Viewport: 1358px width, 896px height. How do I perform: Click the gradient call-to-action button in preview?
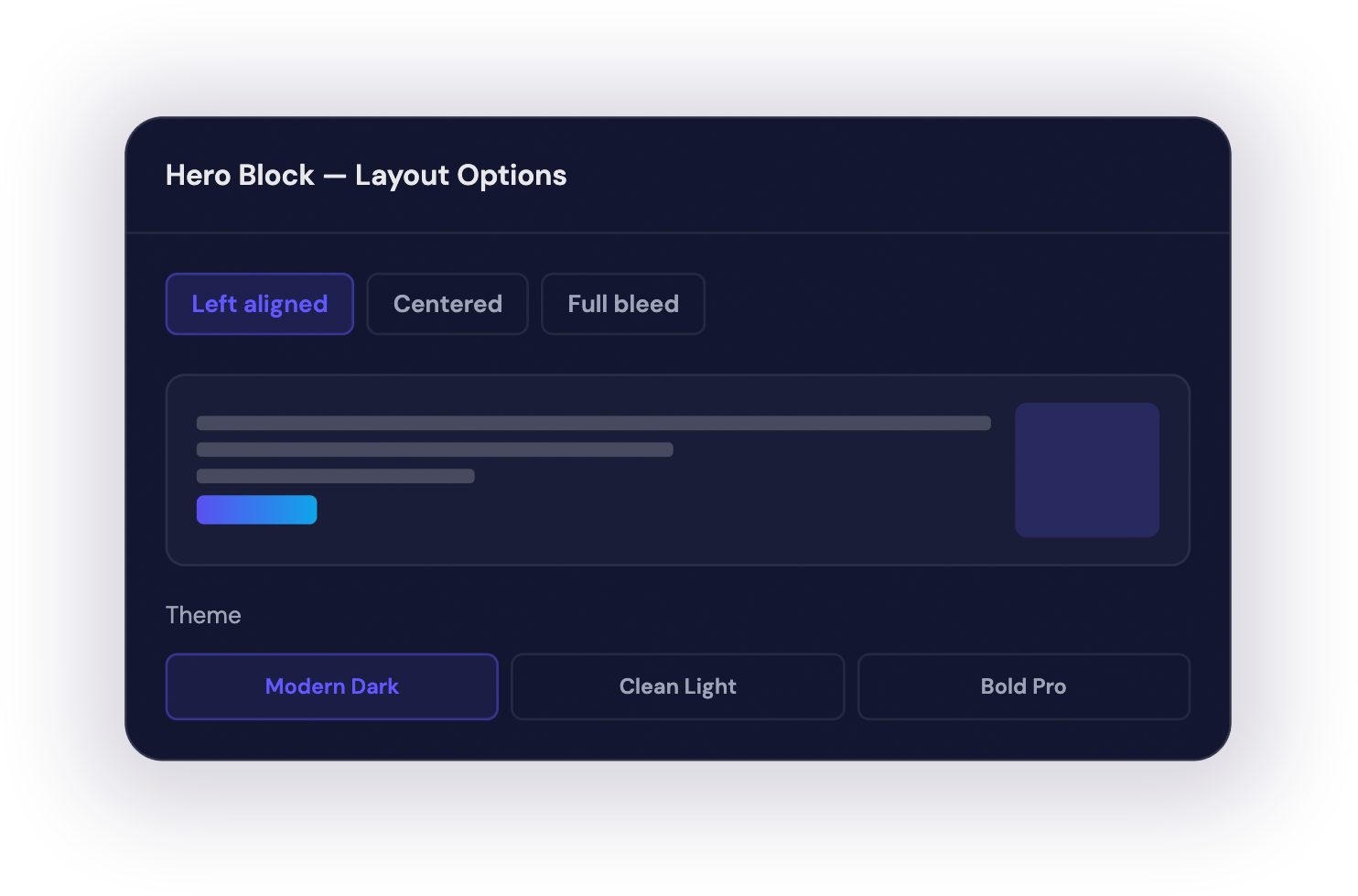(x=256, y=510)
